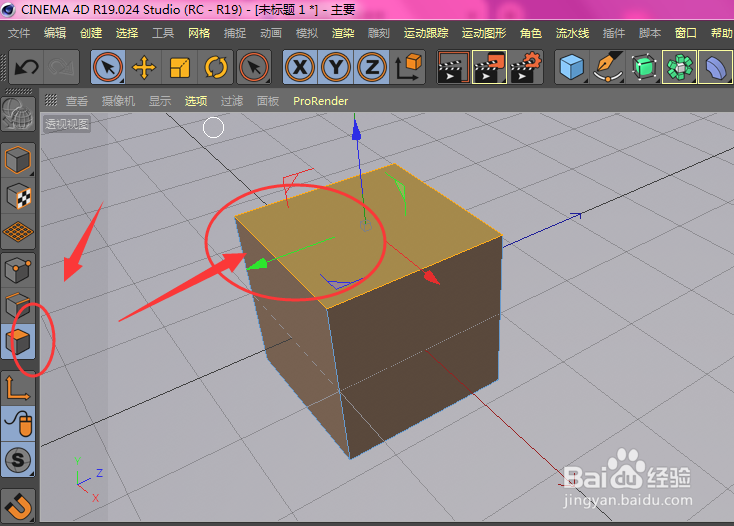Open the 文件 menu
Screen dimensions: 734x526
click(x=19, y=33)
